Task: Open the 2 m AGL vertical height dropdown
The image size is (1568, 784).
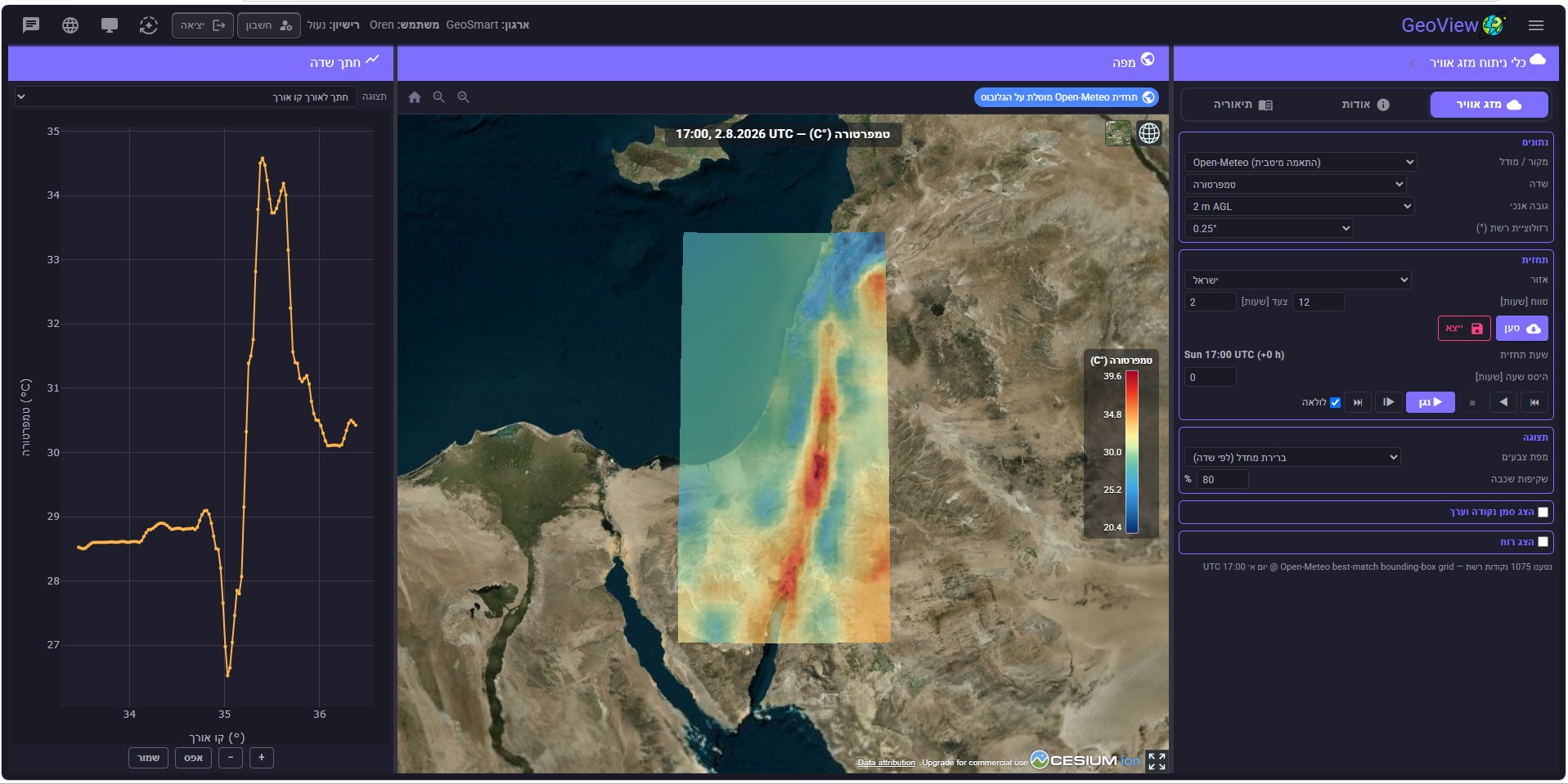Action: (1299, 207)
